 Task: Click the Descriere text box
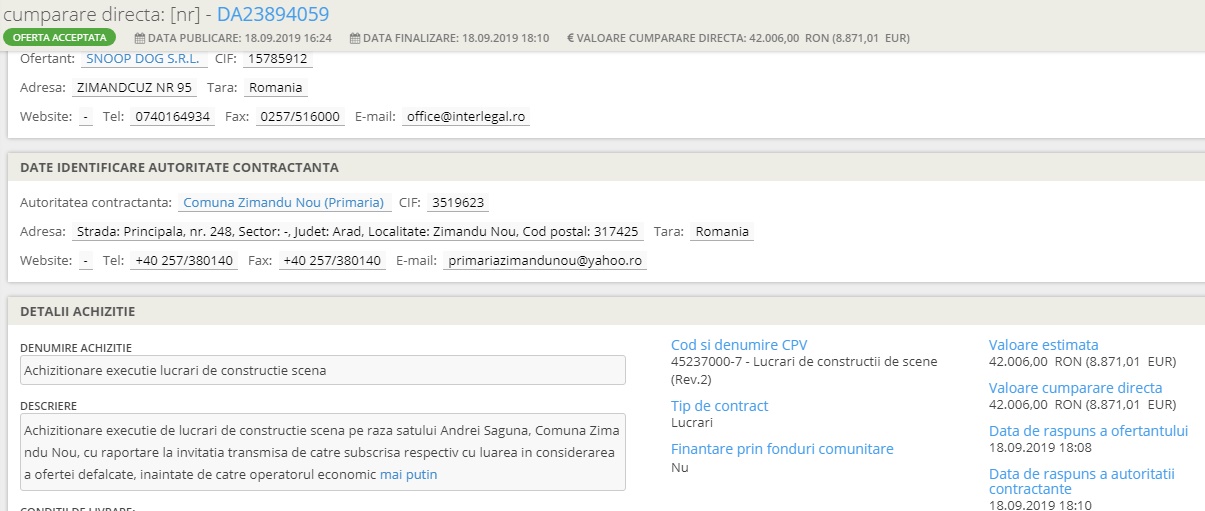322,452
